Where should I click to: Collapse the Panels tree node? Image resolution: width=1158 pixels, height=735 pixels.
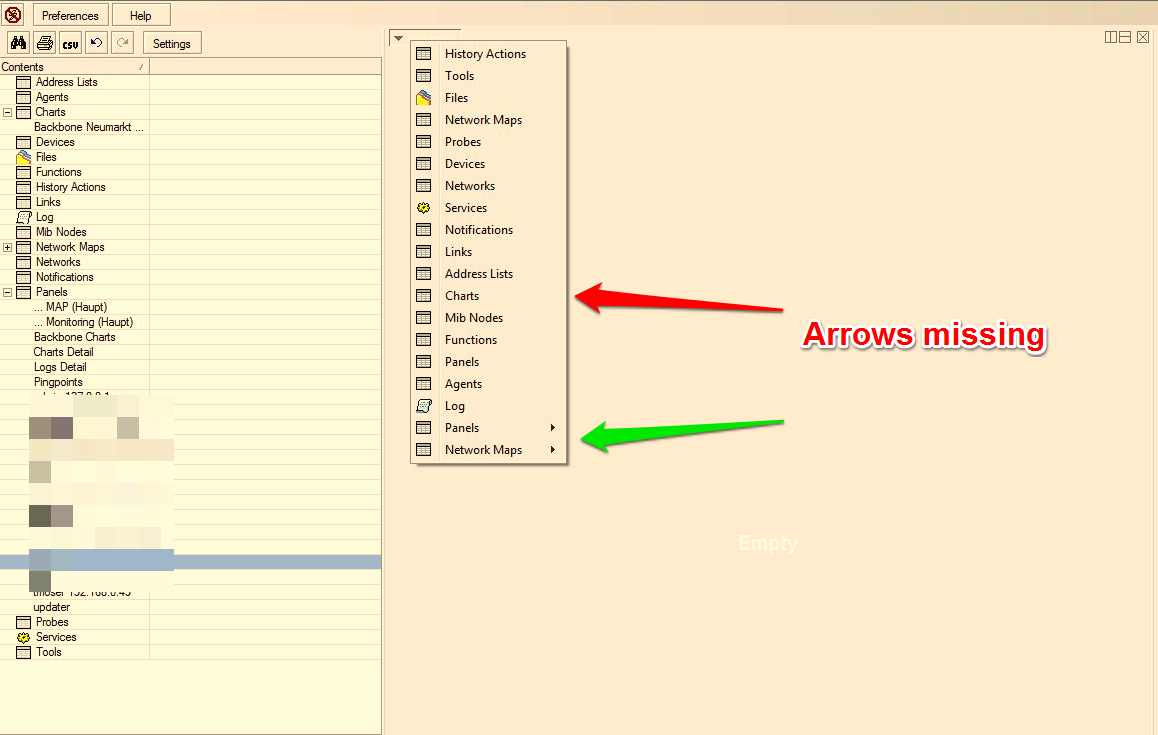click(7, 293)
